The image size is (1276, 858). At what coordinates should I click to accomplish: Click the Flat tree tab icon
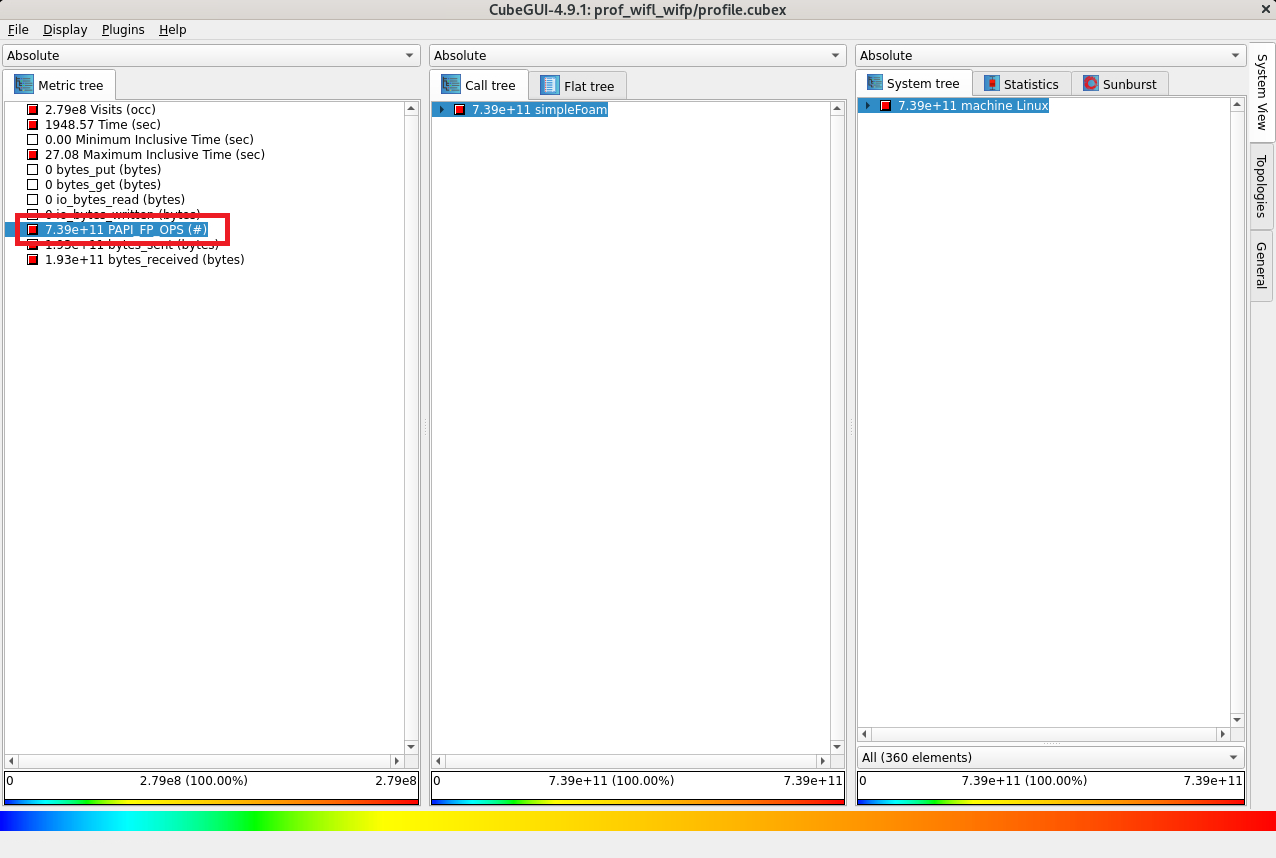pos(550,86)
